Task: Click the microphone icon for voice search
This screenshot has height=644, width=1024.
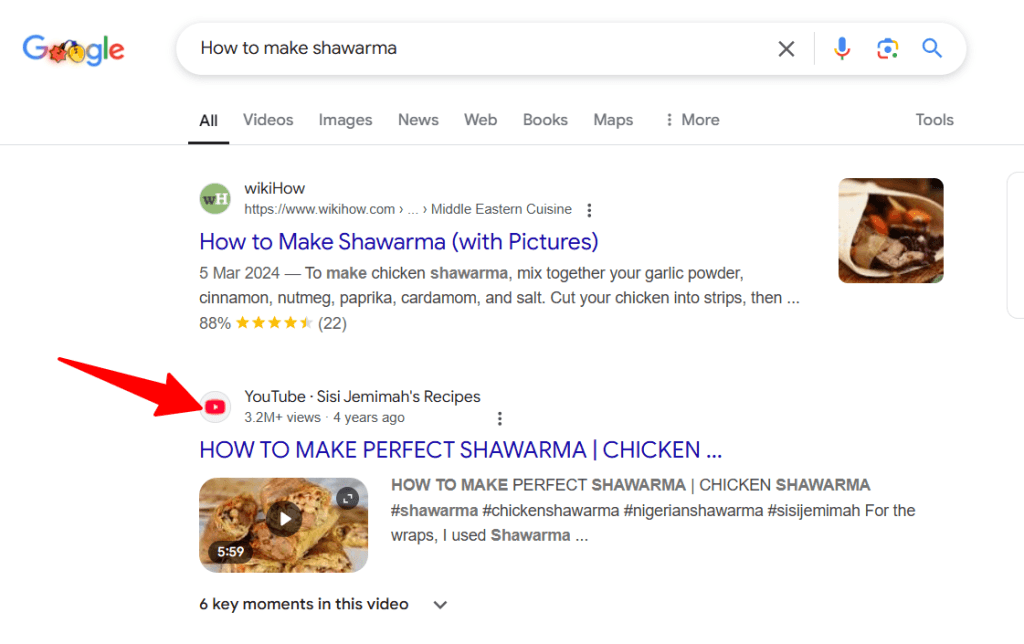Action: click(841, 48)
